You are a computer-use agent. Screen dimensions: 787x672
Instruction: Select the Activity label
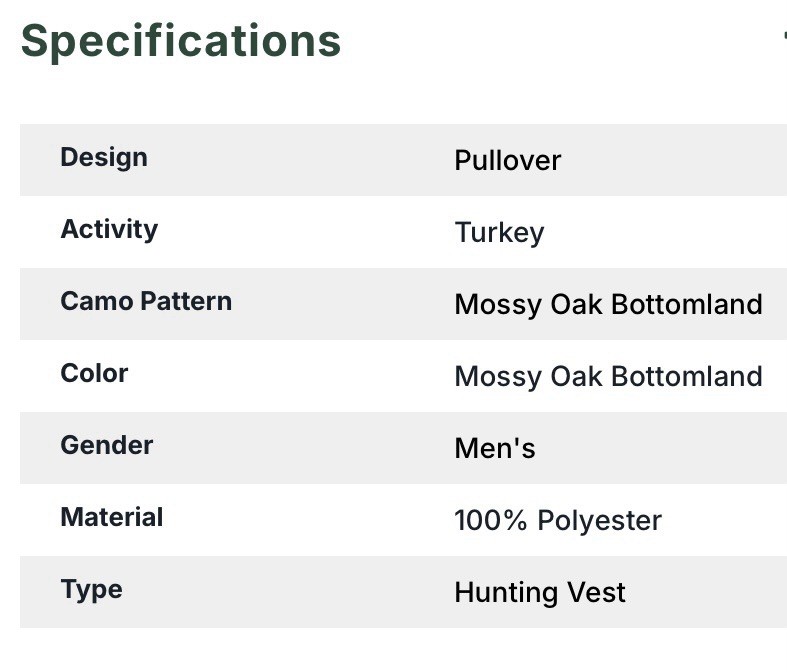click(109, 230)
